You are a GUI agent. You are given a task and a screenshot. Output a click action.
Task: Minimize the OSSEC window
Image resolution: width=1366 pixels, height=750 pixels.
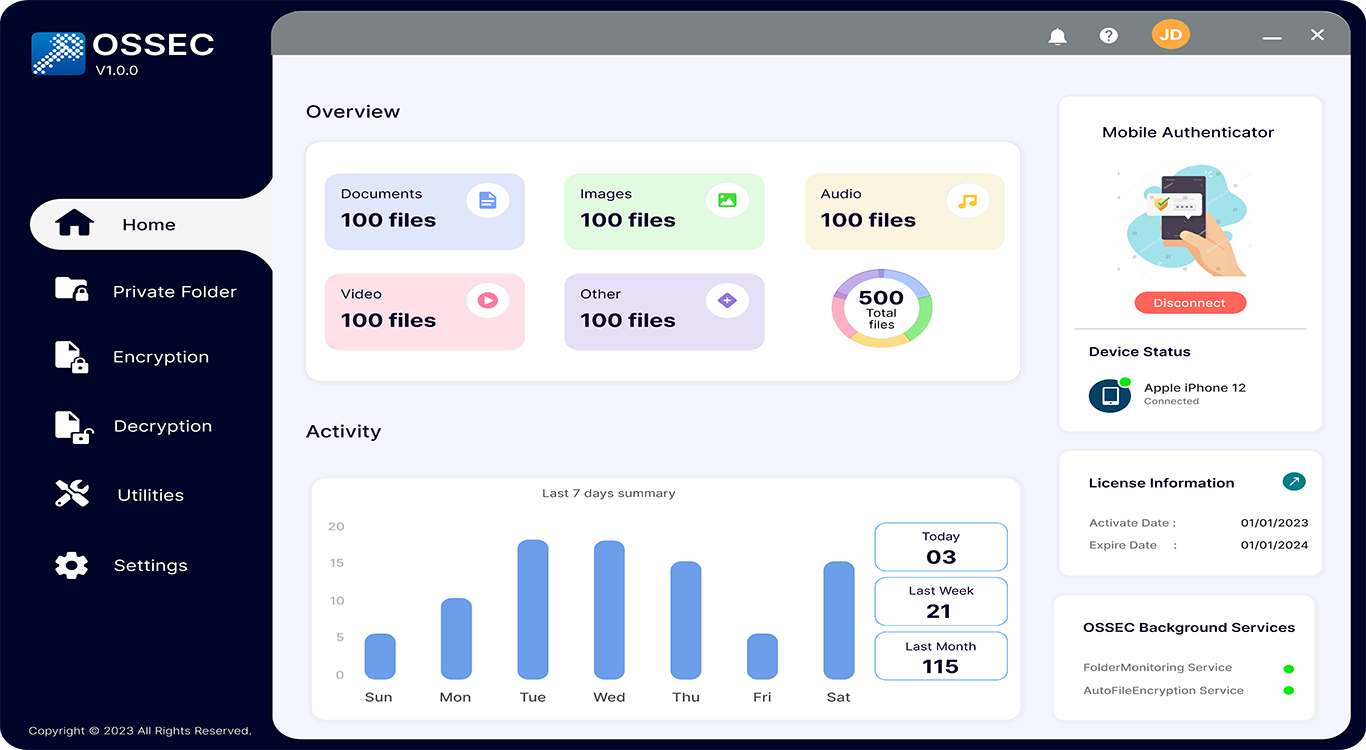[x=1272, y=36]
